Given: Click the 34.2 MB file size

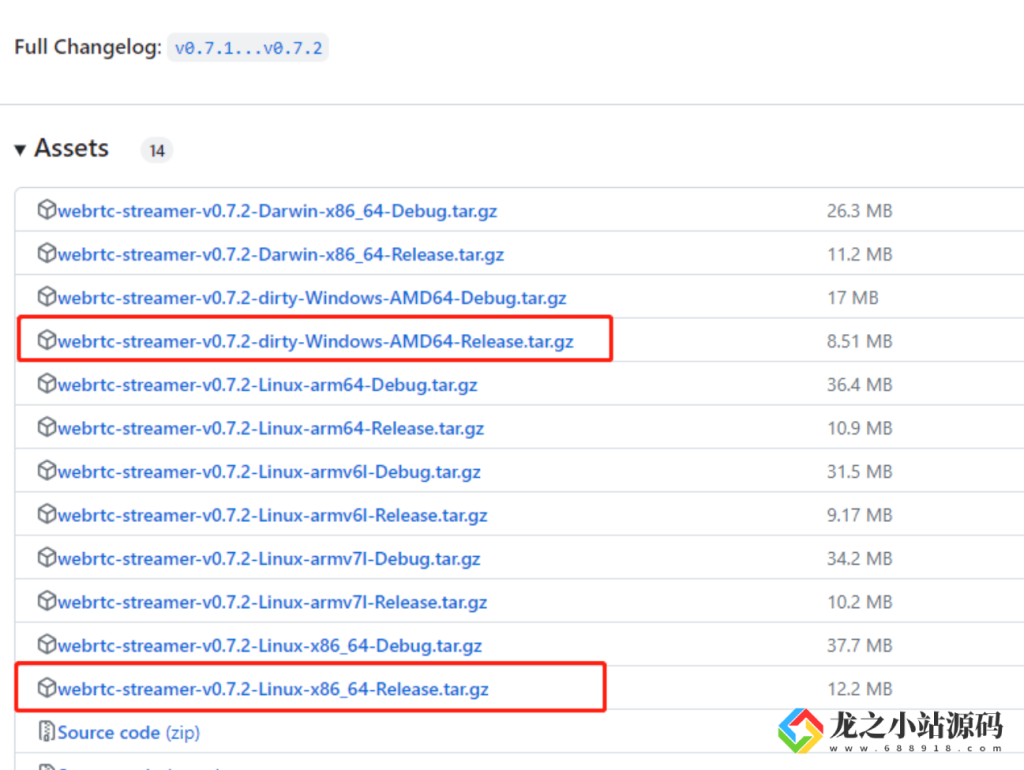Looking at the screenshot, I should coord(859,558).
